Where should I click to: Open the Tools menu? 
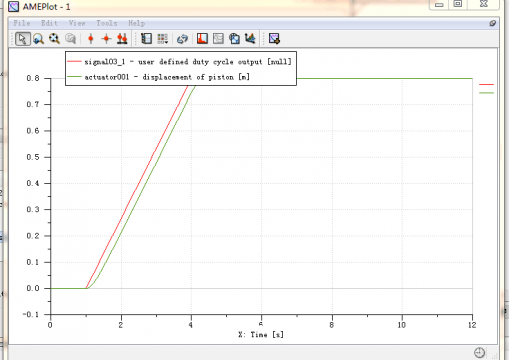(107, 23)
